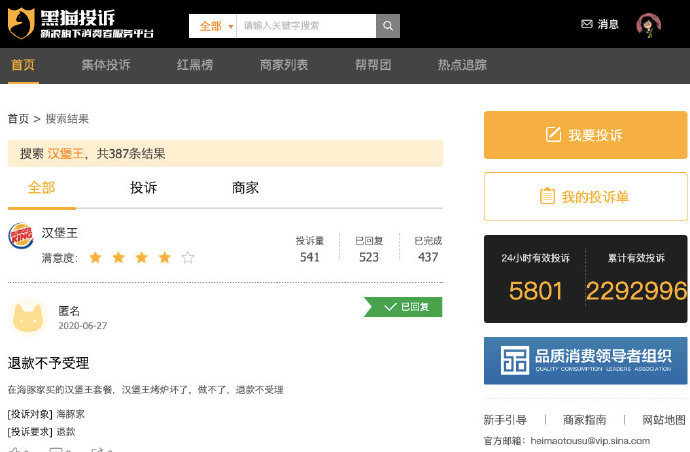Click the 黑猫投诉 logo
Screen dimensions: 690x452
point(81,24)
